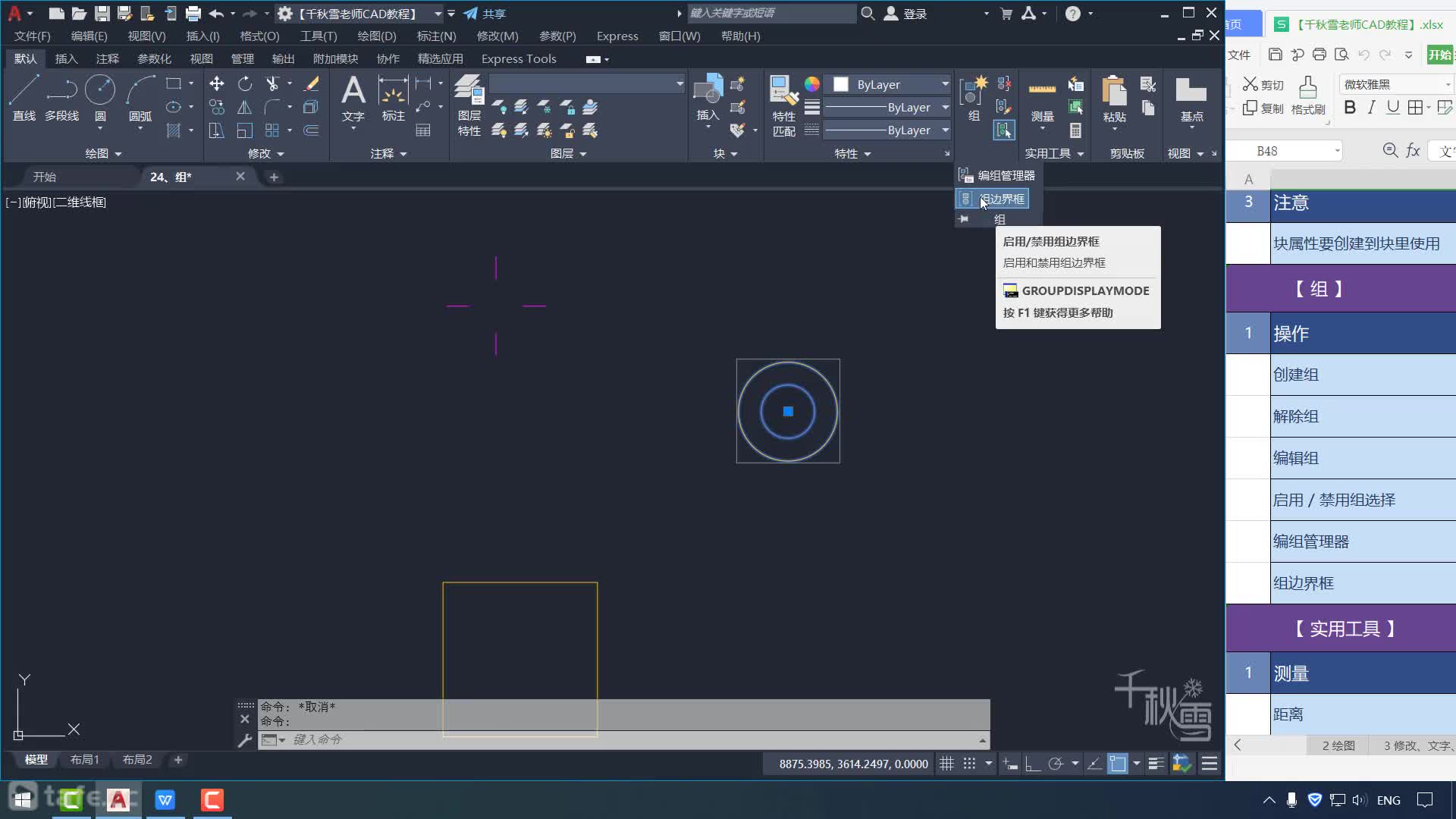
Task: Select the Polyline (多段线) tool
Action: [61, 98]
